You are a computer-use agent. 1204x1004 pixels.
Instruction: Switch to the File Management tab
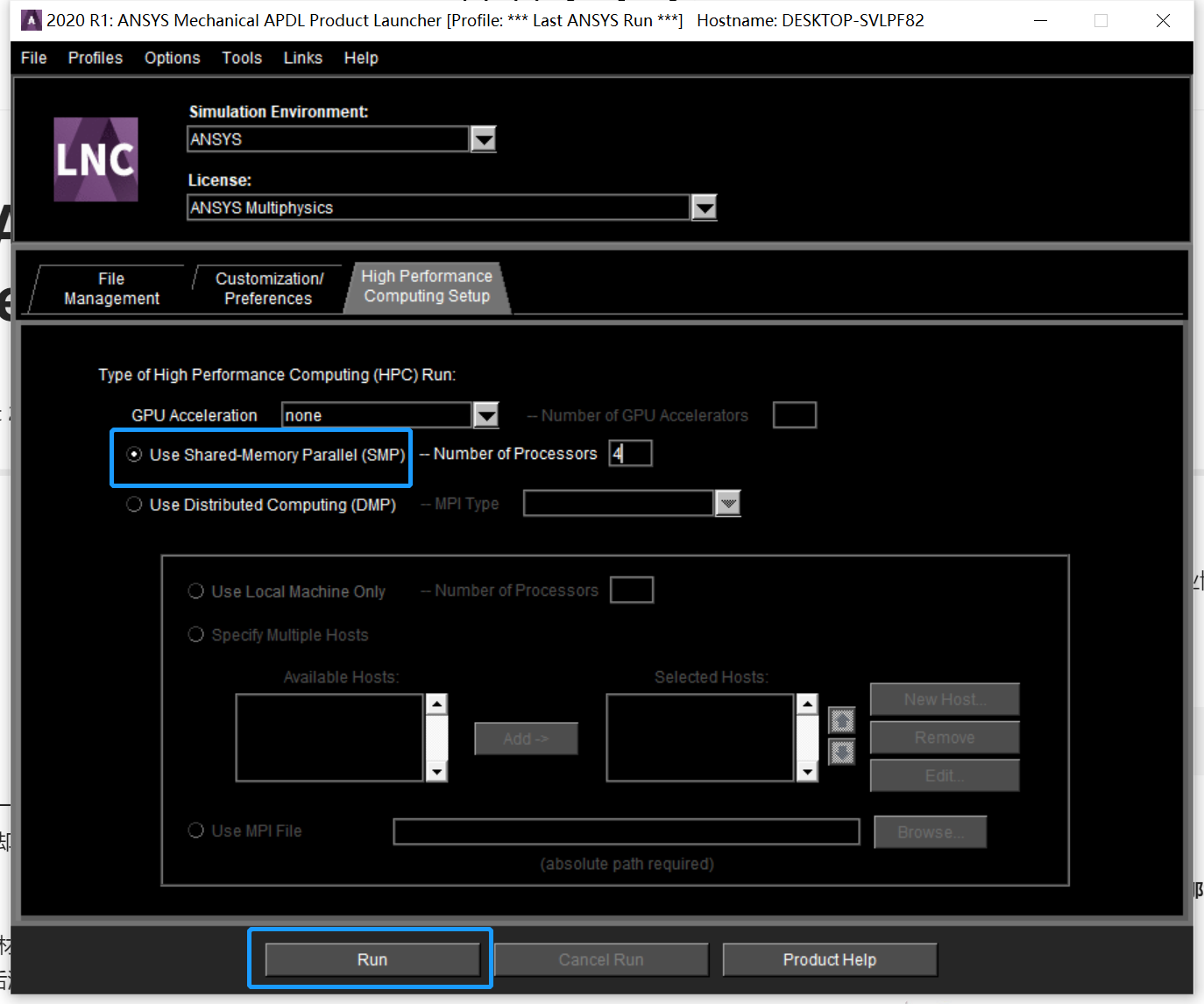[x=111, y=288]
